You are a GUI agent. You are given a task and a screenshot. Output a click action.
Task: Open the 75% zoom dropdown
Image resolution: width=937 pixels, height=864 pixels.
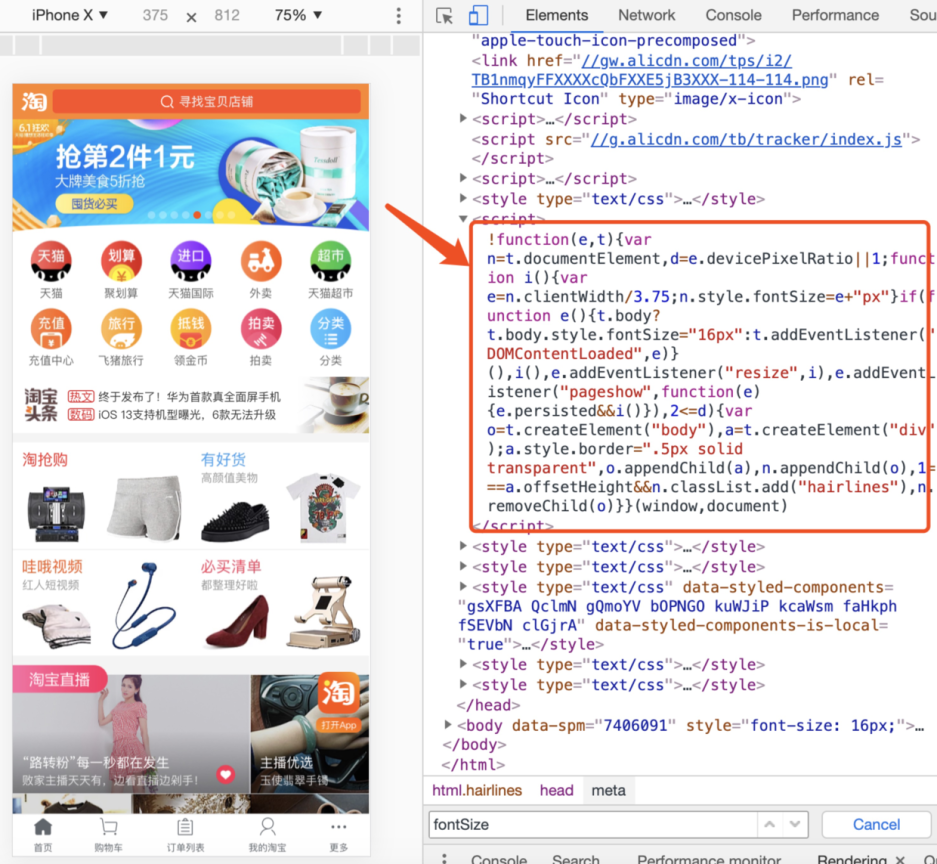(x=298, y=16)
